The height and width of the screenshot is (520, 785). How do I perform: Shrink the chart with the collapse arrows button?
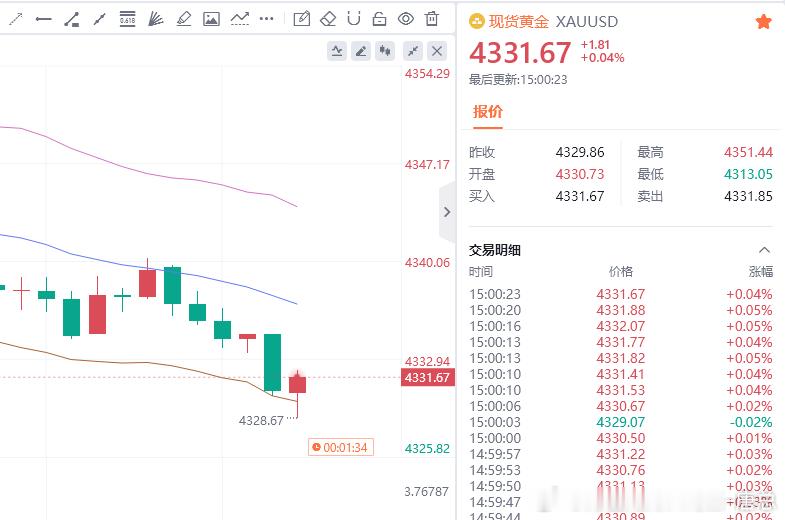click(413, 51)
